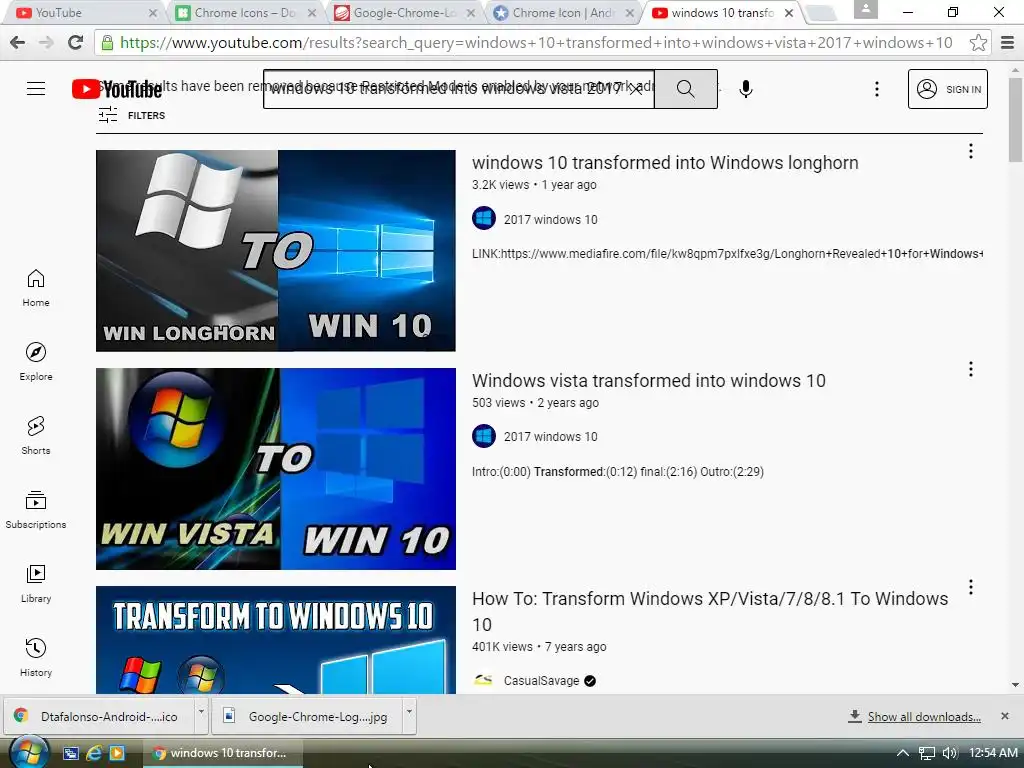Clear the search box text with X
This screenshot has height=768, width=1024.
click(635, 89)
